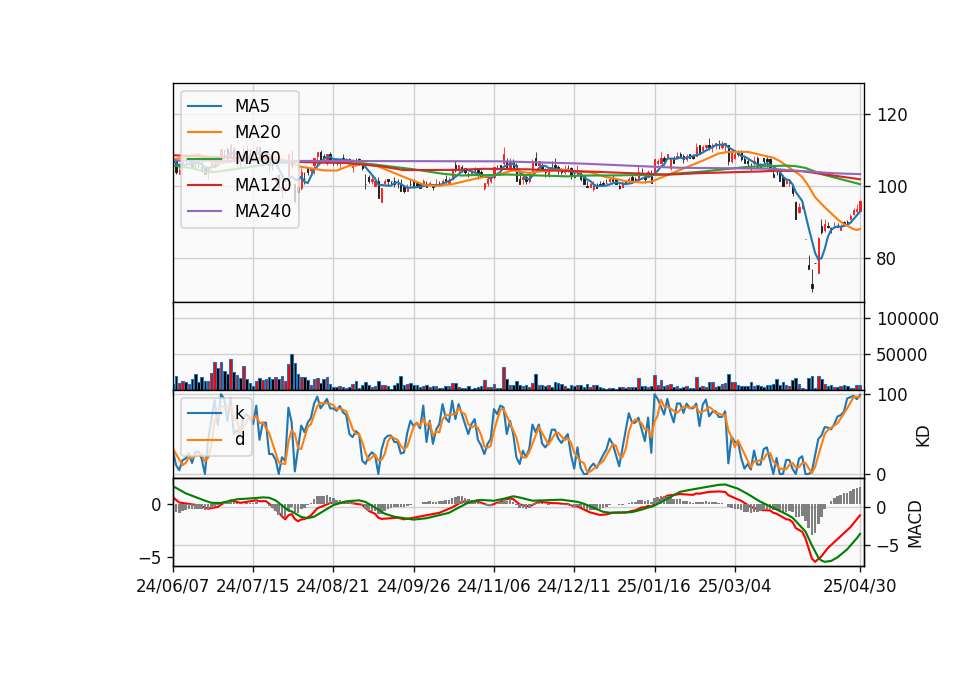Viewport: 960px width, 690px height.
Task: Click the 24/06/07 date tick label
Action: click(173, 586)
